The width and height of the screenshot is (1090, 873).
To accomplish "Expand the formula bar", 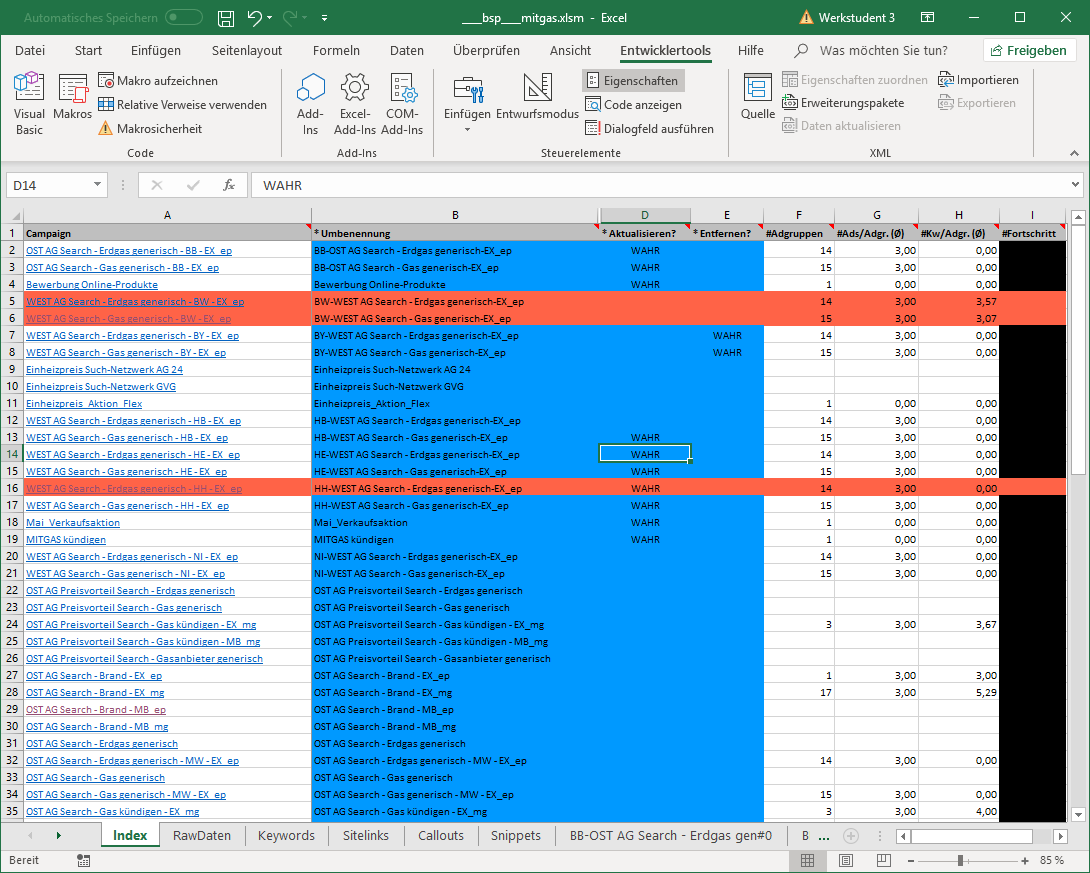I will point(1075,185).
